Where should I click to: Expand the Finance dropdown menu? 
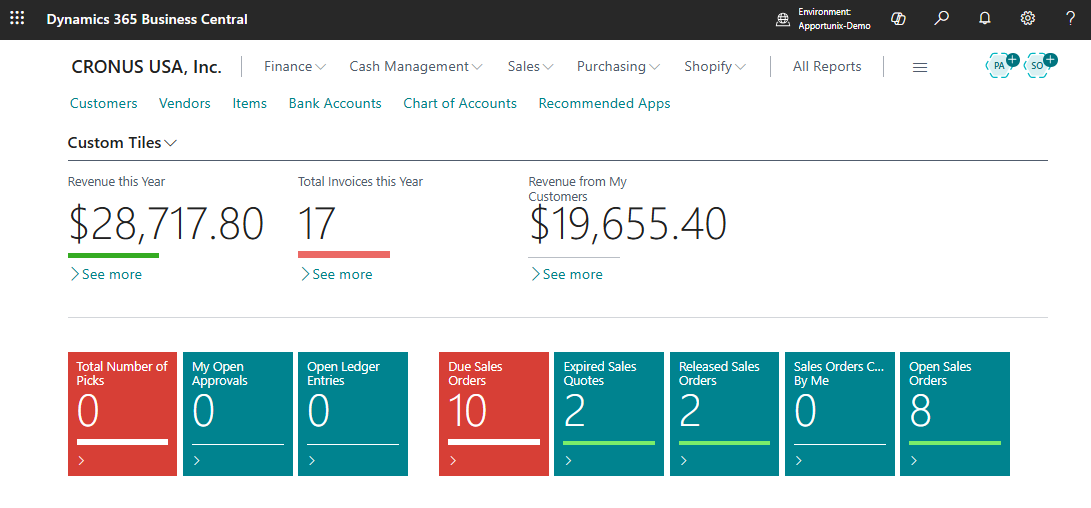[x=294, y=66]
